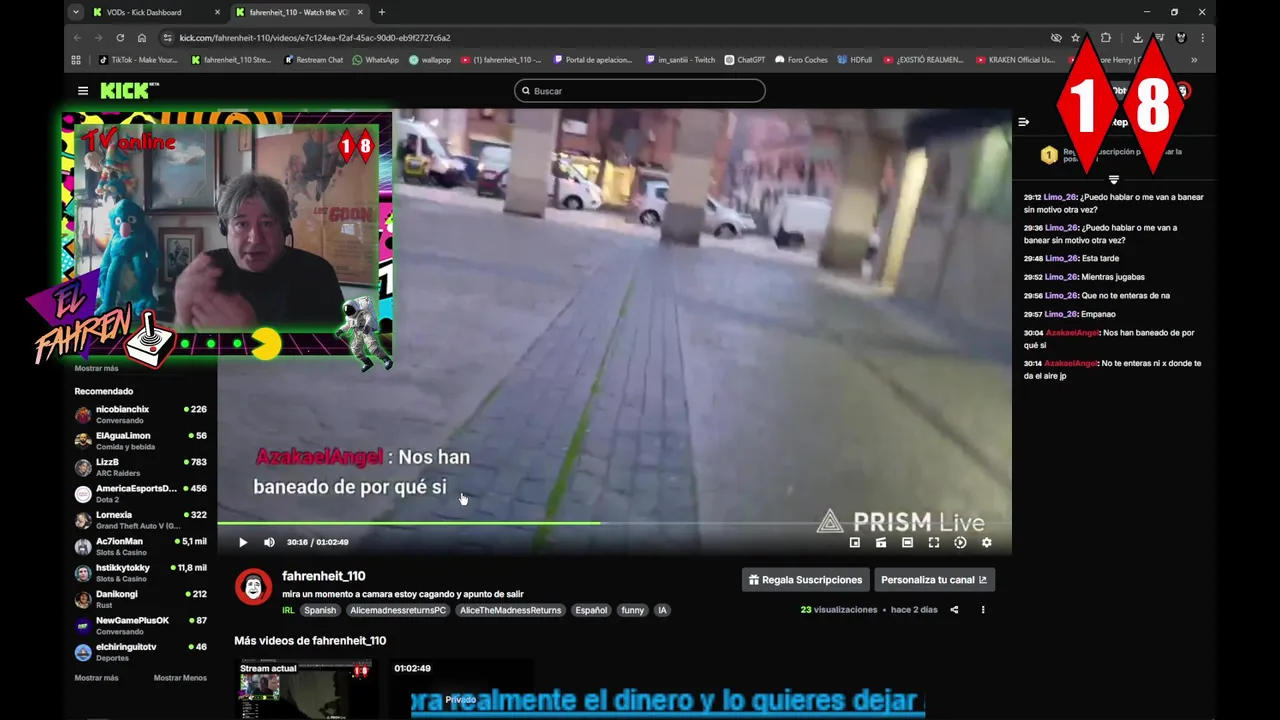1280x720 pixels.
Task: Go back with the browser back arrow
Action: click(x=77, y=38)
